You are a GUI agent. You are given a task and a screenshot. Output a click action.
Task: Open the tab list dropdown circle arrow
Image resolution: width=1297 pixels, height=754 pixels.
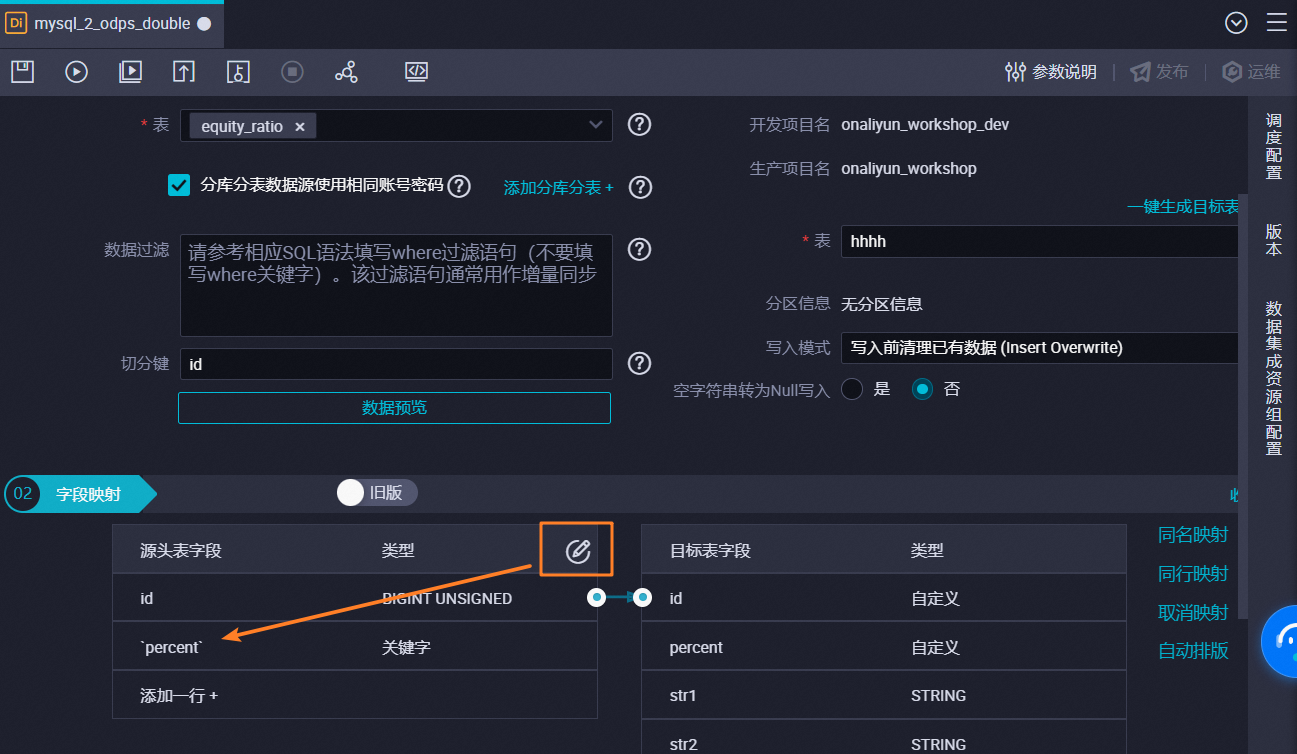1237,23
